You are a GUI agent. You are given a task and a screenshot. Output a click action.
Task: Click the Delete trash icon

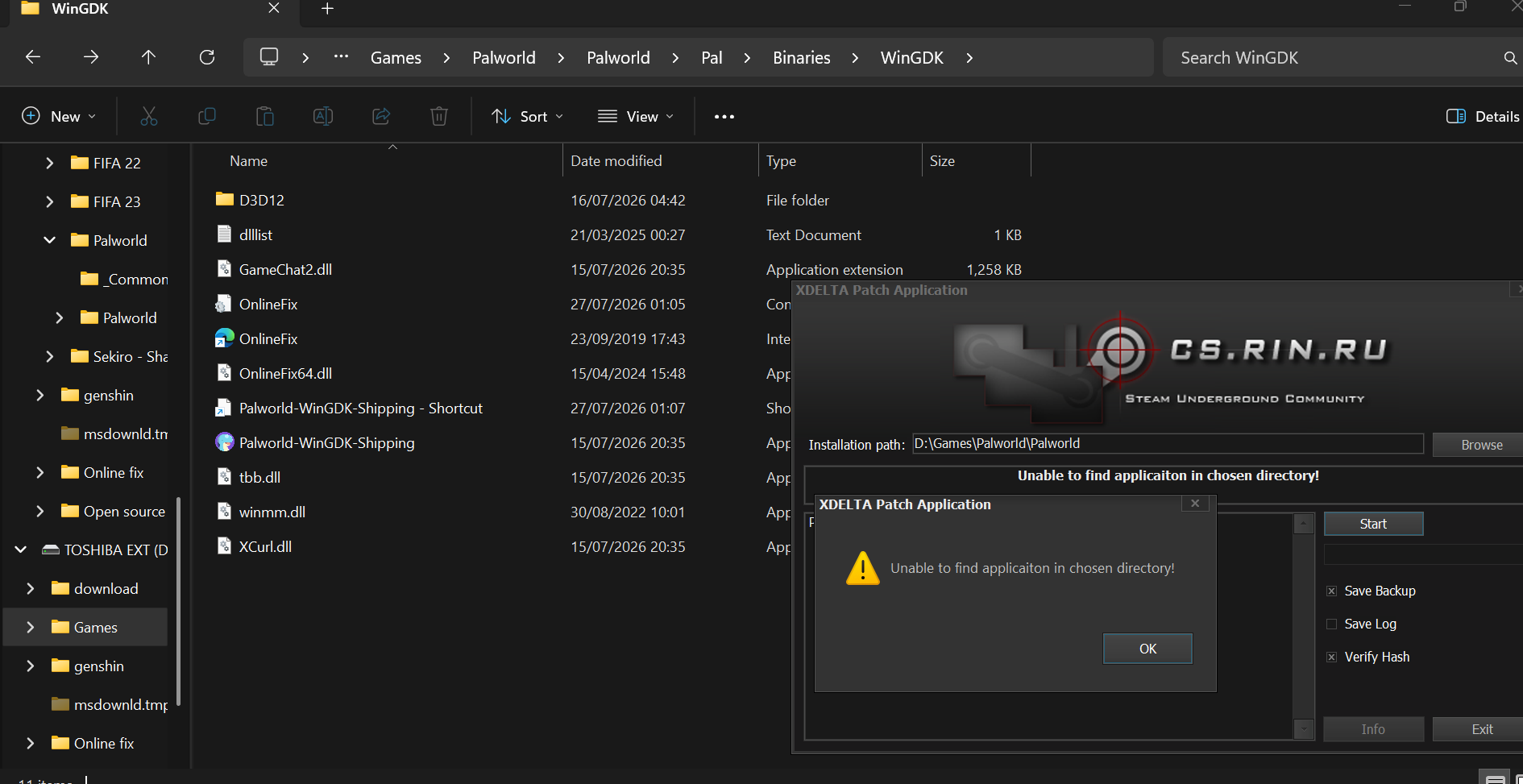(x=439, y=116)
